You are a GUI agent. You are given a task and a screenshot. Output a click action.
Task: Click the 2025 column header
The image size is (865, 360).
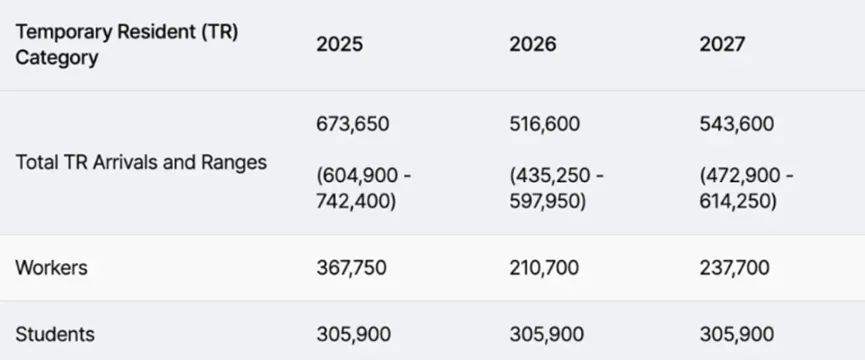pos(339,45)
